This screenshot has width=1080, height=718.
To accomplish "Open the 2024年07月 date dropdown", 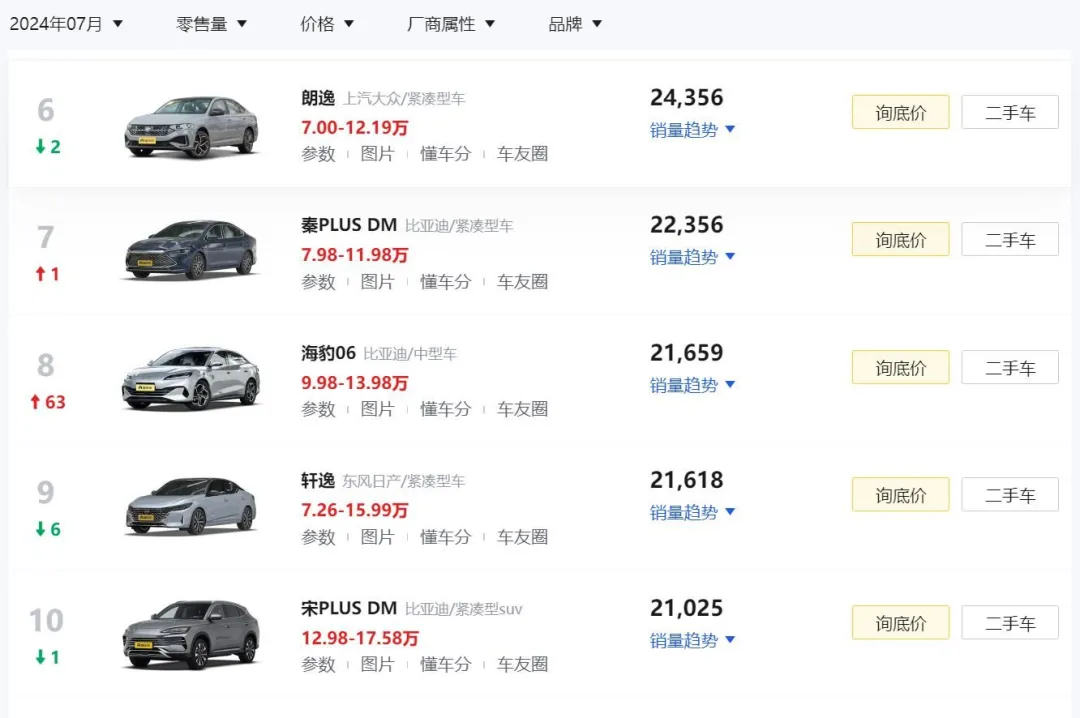I will [x=66, y=24].
